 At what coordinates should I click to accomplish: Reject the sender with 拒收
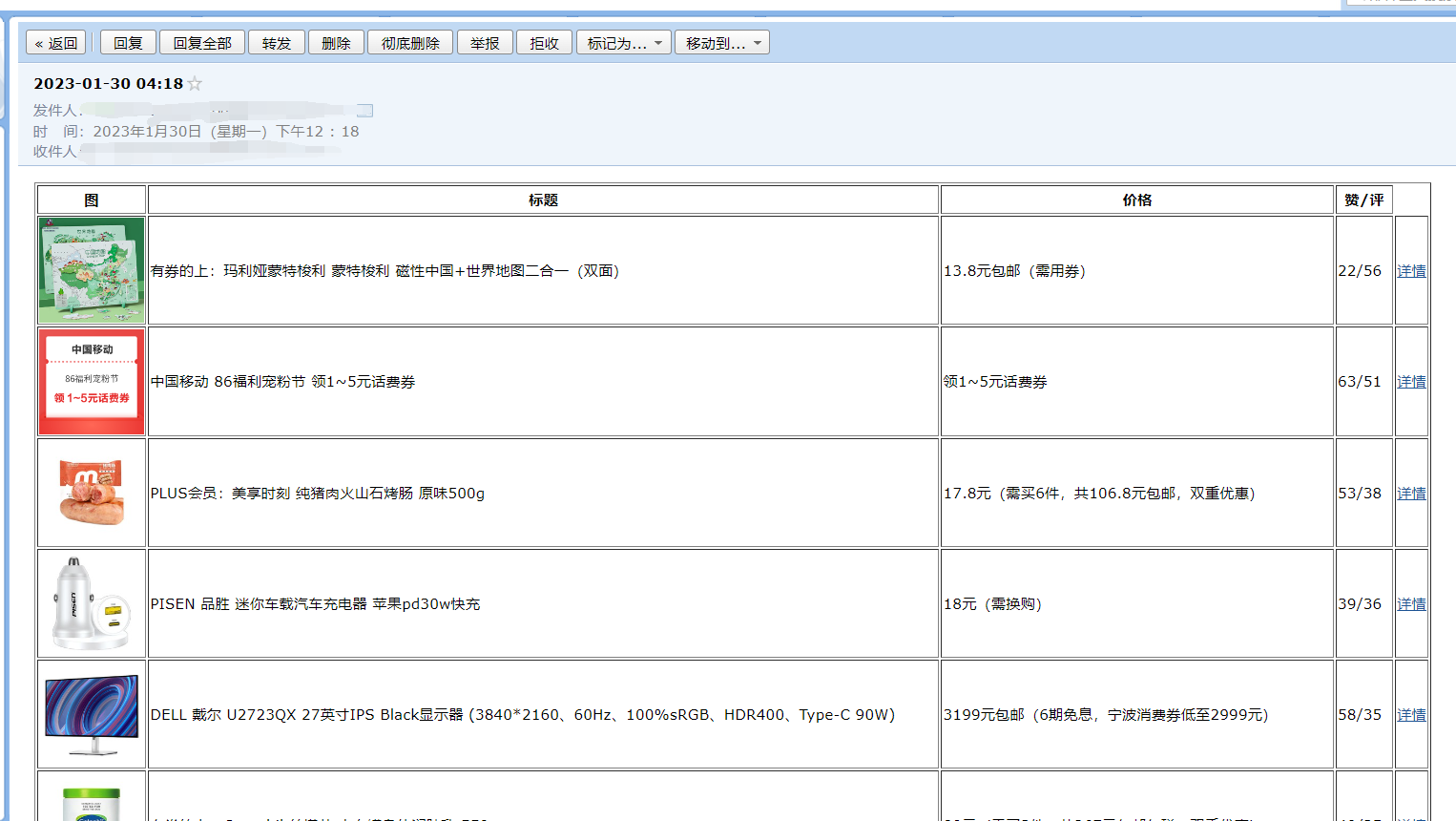[x=544, y=43]
